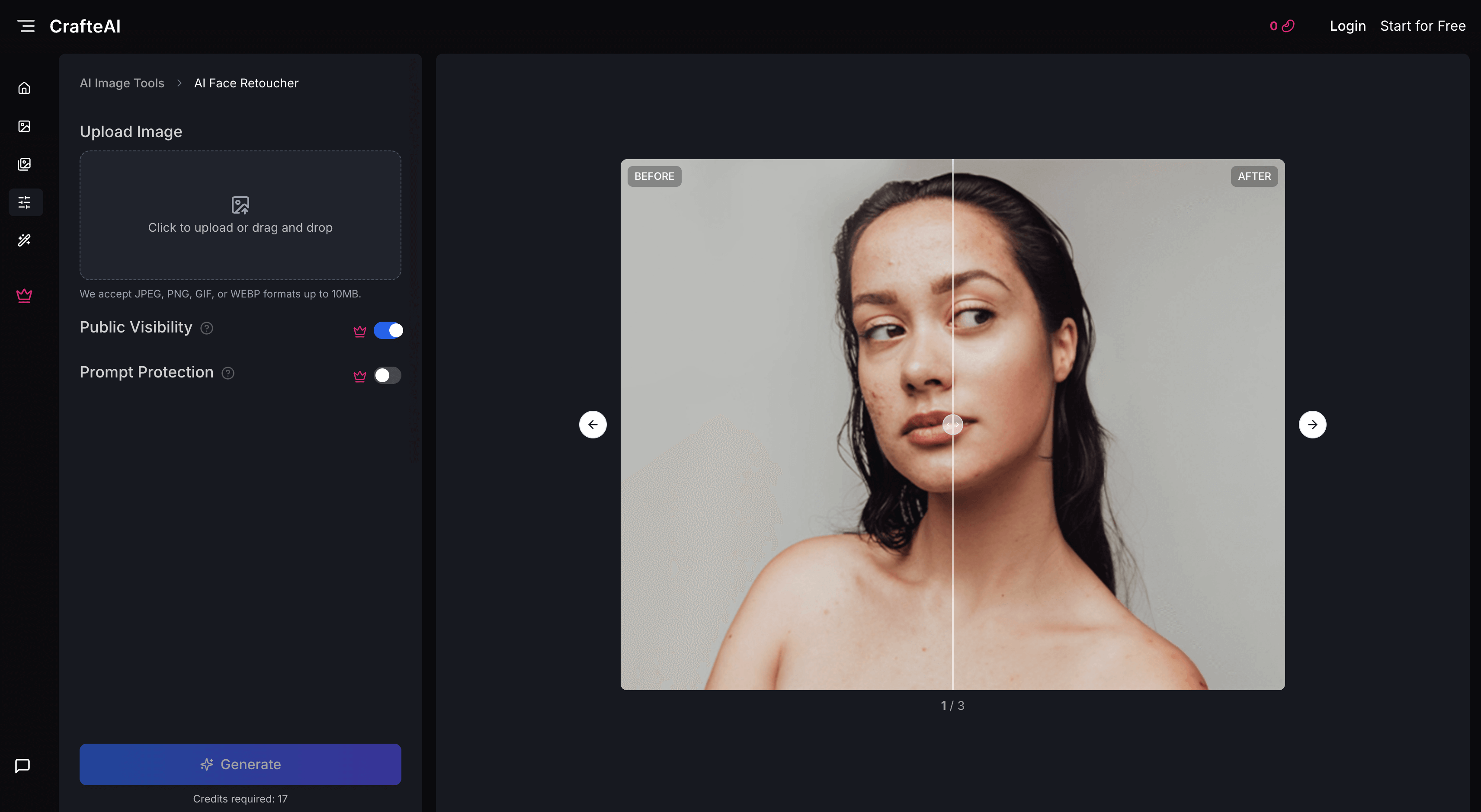
Task: Click the crown icon beside Public Visibility toggle
Action: pyautogui.click(x=360, y=330)
